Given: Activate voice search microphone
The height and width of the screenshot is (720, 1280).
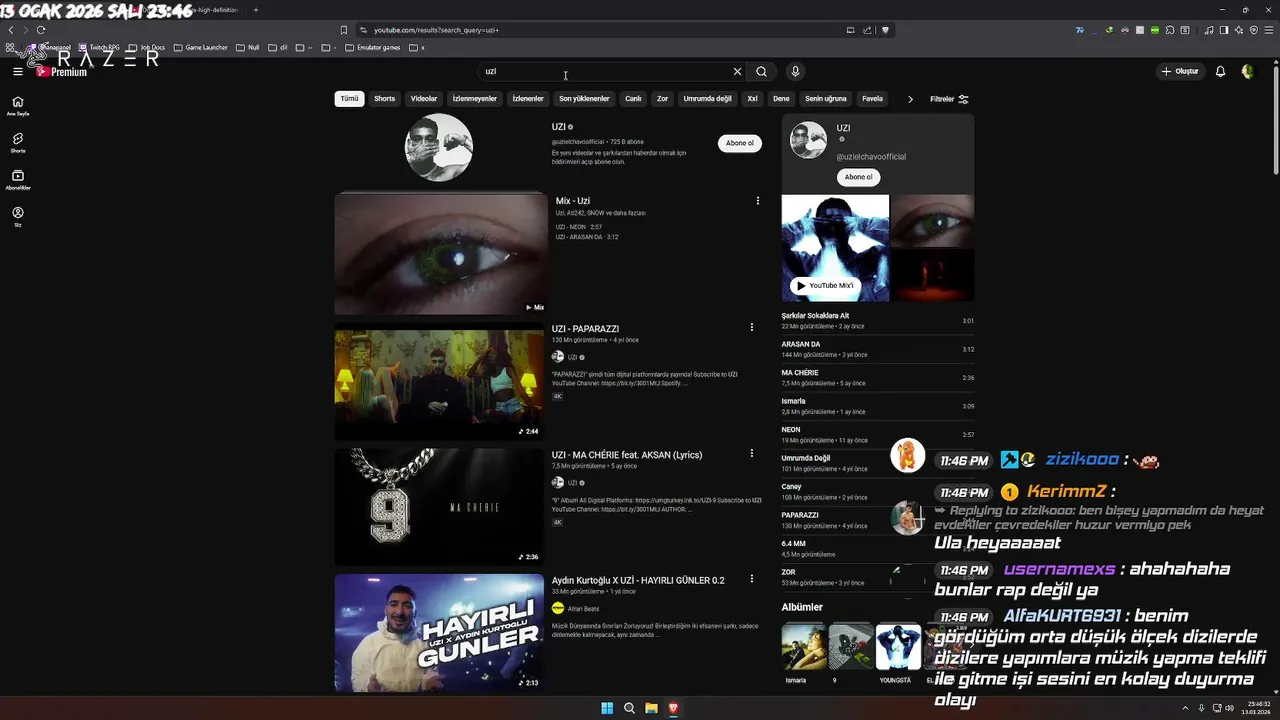Looking at the screenshot, I should pos(795,71).
